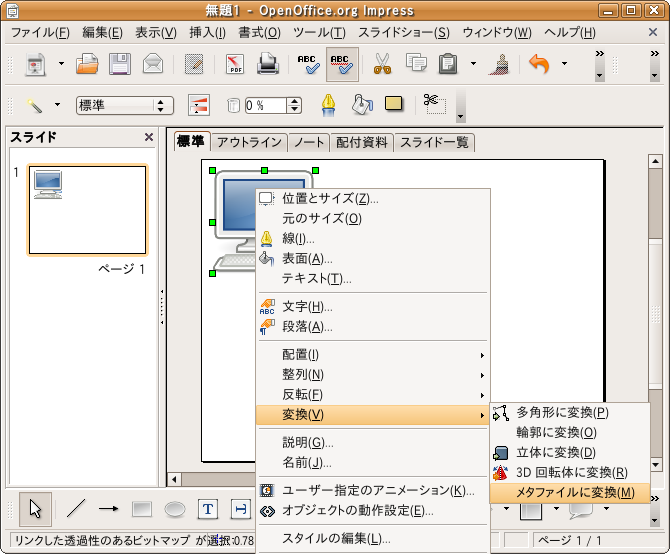
Task: Export directly as PDF icon
Action: click(235, 64)
